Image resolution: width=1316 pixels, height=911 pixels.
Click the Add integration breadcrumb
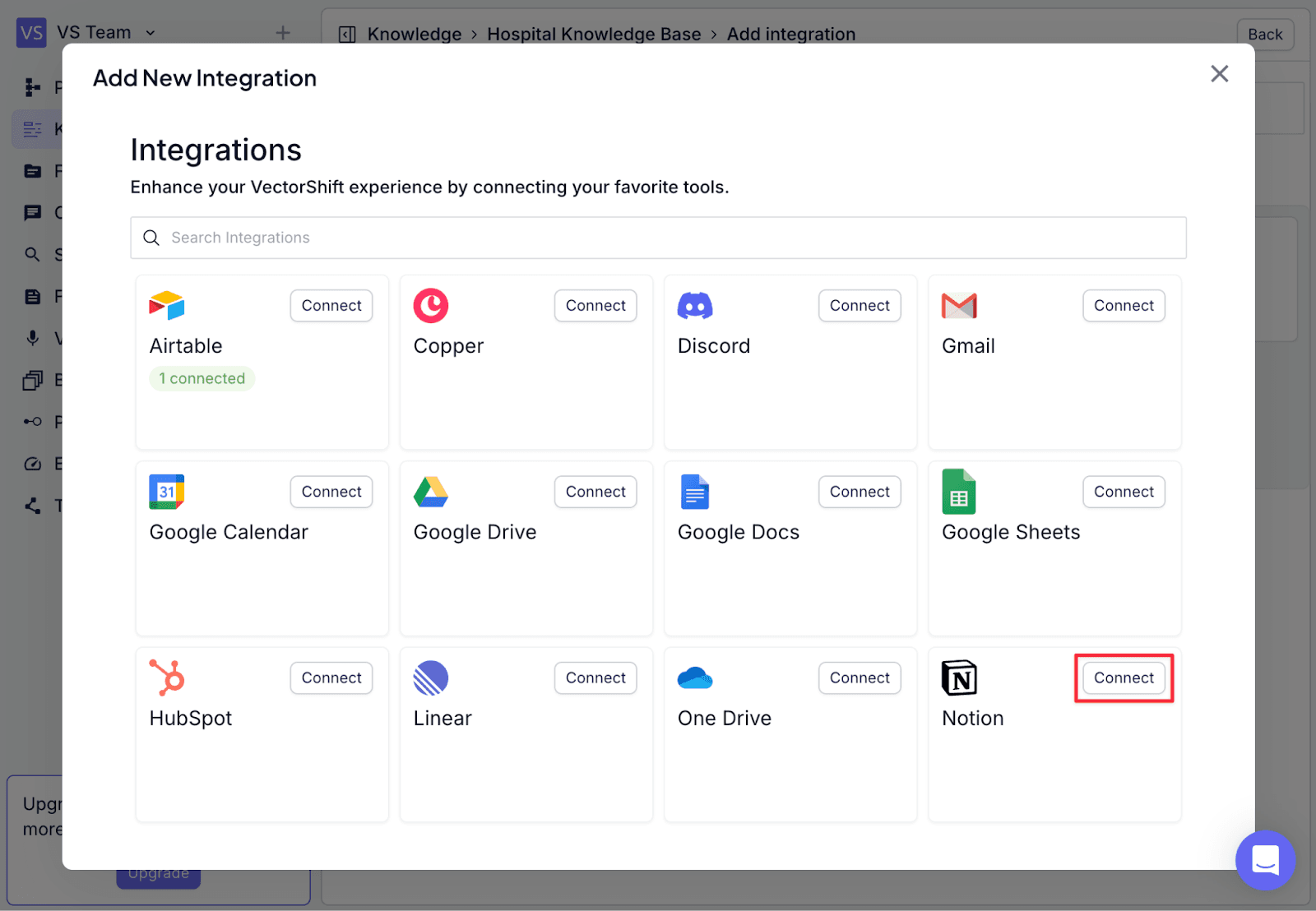point(791,35)
